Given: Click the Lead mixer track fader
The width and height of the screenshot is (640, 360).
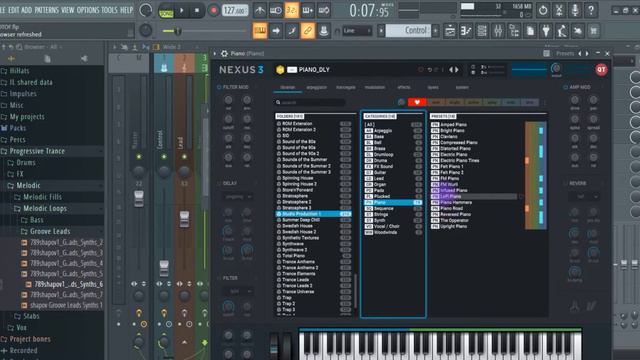Looking at the screenshot, I should tap(184, 219).
